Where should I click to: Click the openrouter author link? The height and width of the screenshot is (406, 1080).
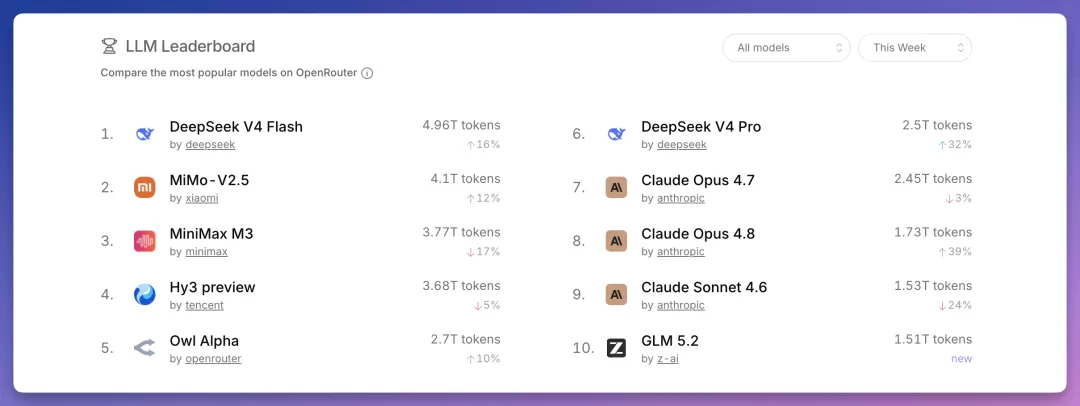tap(214, 359)
